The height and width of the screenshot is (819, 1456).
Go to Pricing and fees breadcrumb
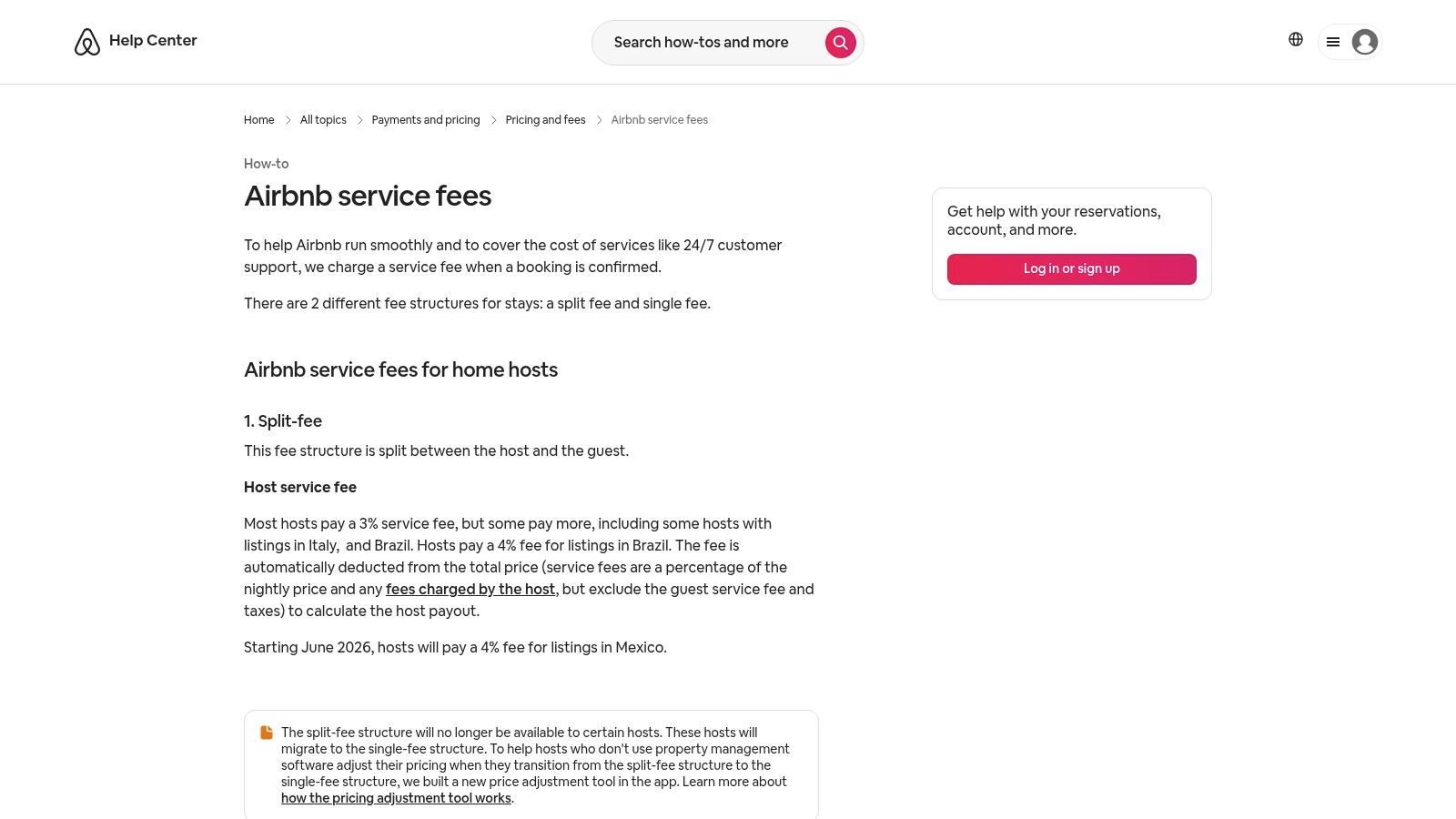[545, 119]
